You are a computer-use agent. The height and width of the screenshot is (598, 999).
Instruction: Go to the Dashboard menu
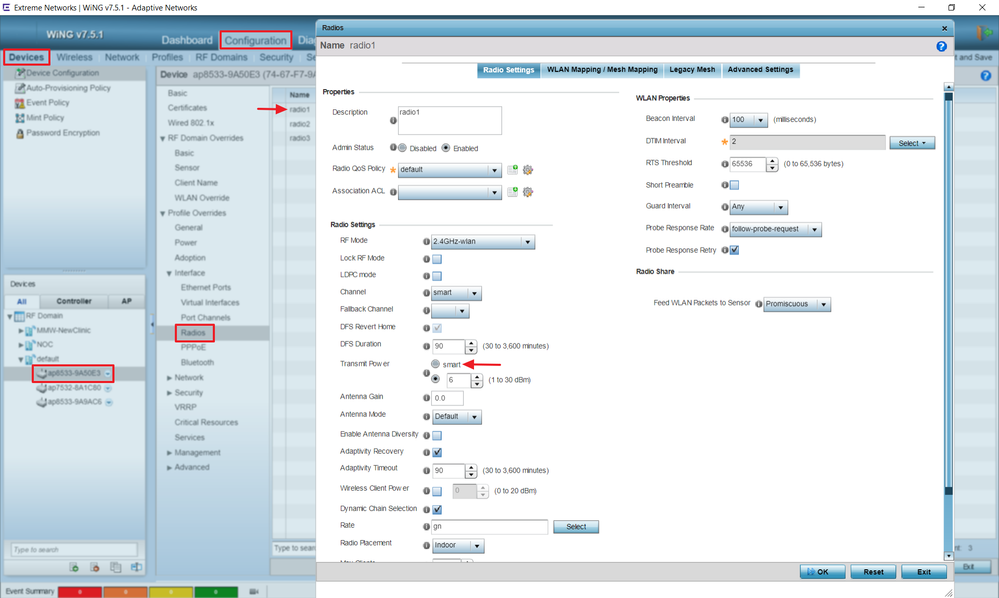[187, 40]
